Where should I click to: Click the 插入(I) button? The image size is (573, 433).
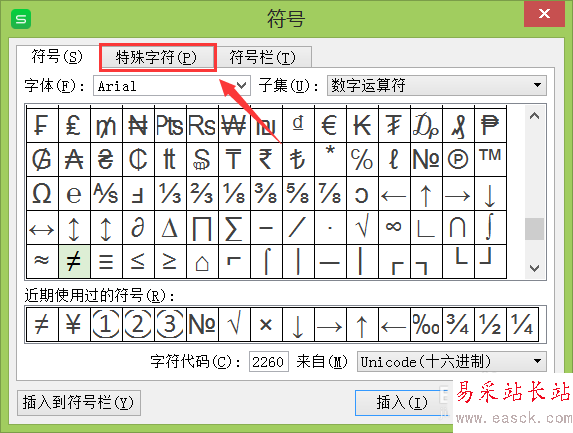pyautogui.click(x=402, y=403)
